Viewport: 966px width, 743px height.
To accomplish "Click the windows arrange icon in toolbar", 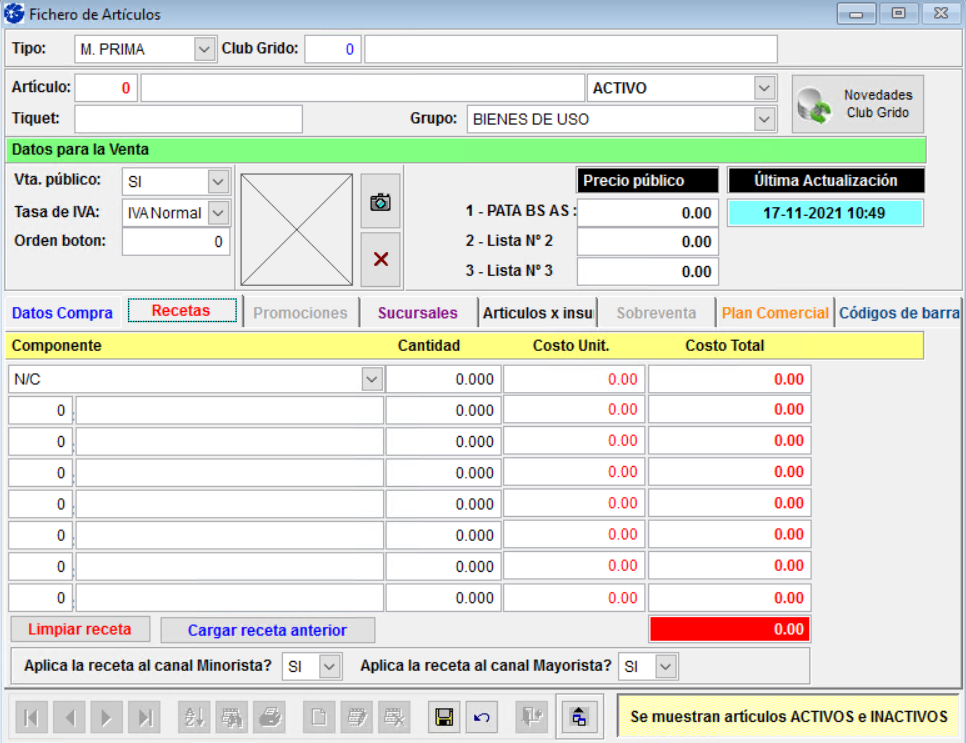I will click(x=580, y=717).
